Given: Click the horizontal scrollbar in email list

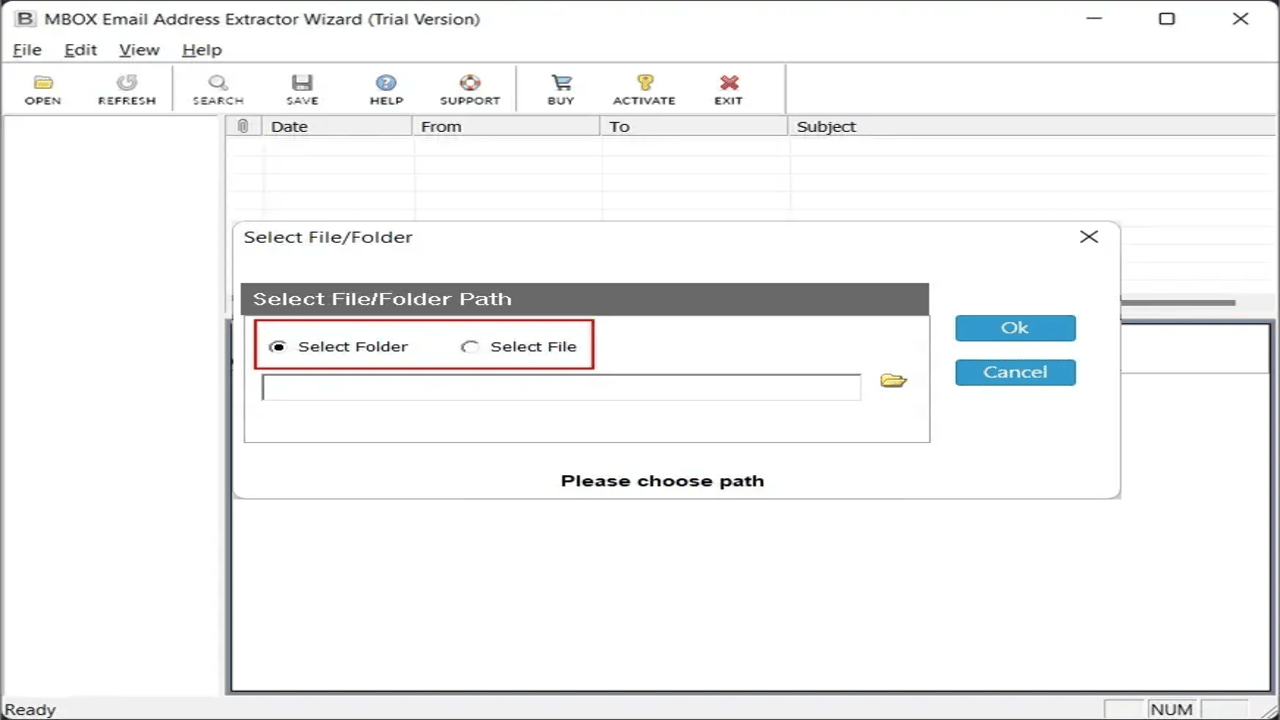Looking at the screenshot, I should coord(1178,303).
